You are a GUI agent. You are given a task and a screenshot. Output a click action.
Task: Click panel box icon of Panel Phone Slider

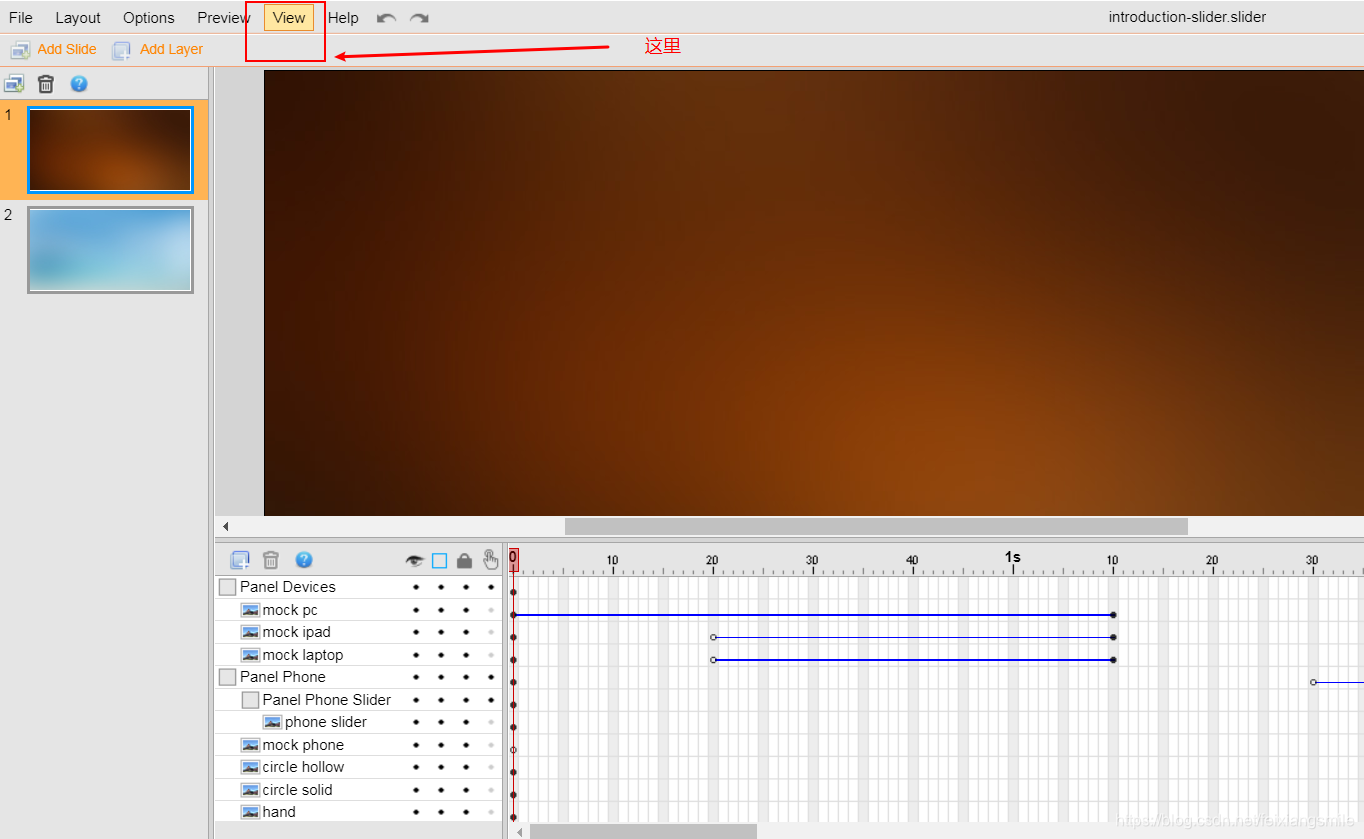[251, 700]
